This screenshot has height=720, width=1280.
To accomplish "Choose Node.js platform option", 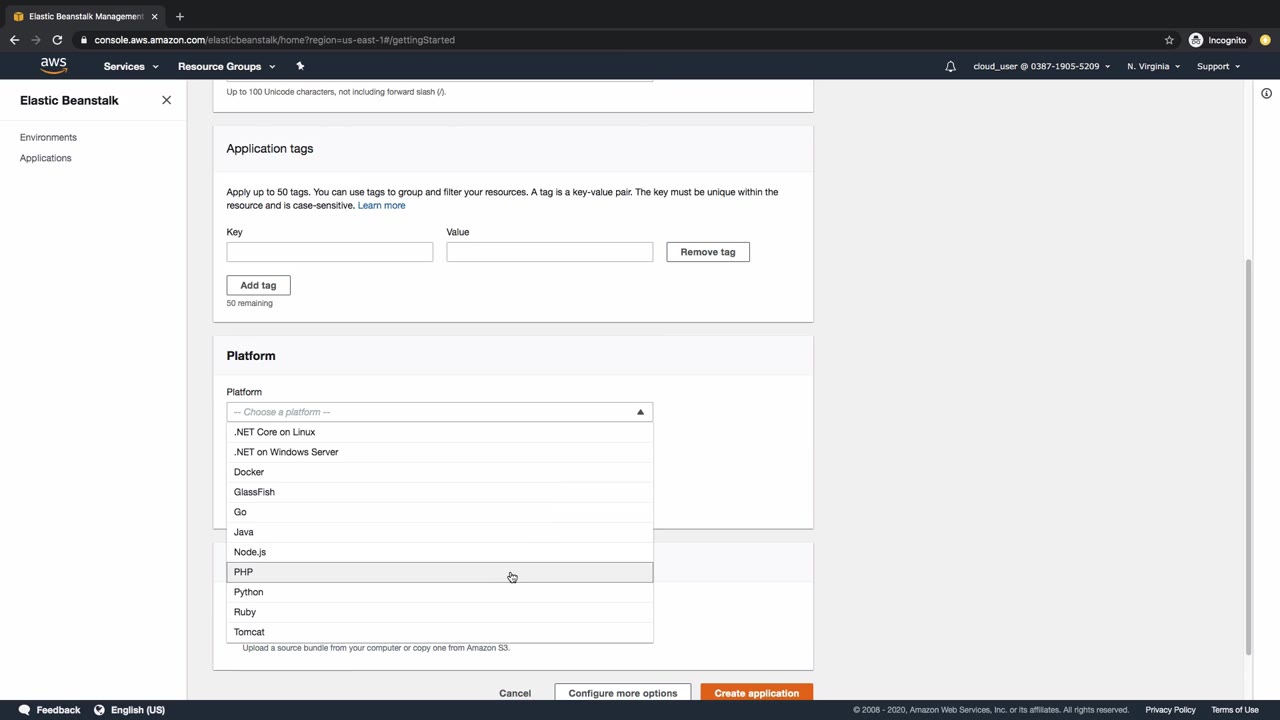I will [250, 552].
